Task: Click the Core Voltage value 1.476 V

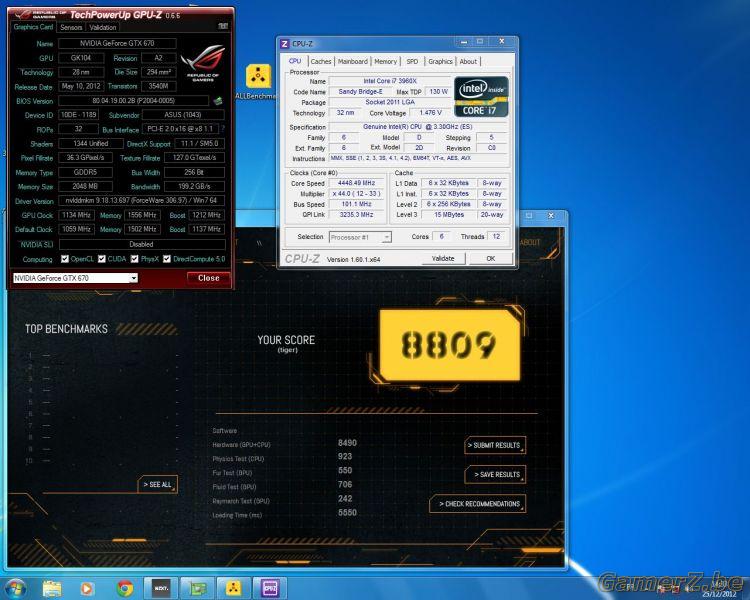Action: click(430, 113)
